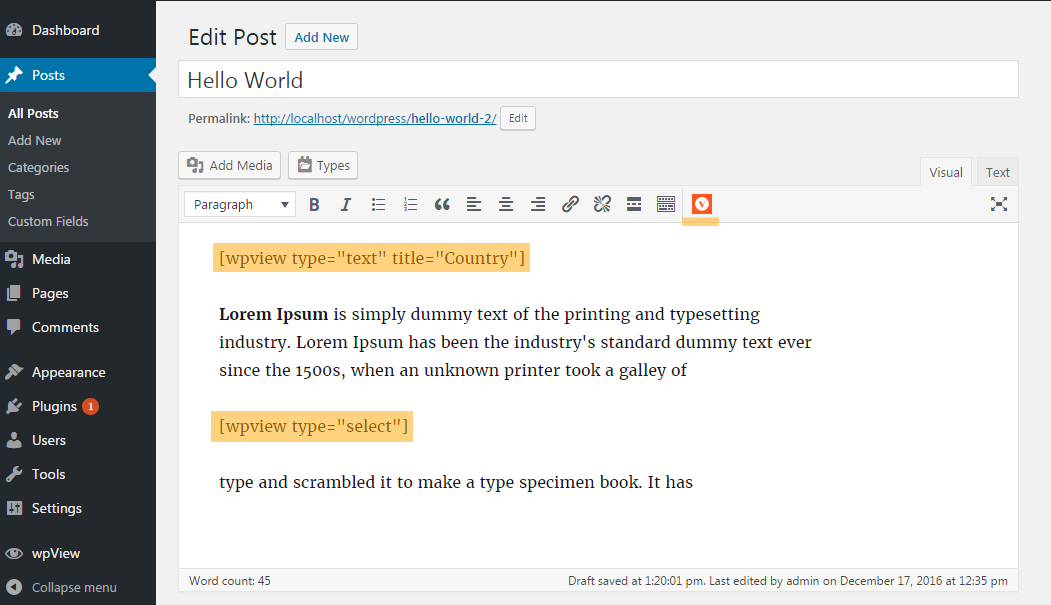1051x605 pixels.
Task: Open the Paragraph format dropdown
Action: pyautogui.click(x=240, y=204)
